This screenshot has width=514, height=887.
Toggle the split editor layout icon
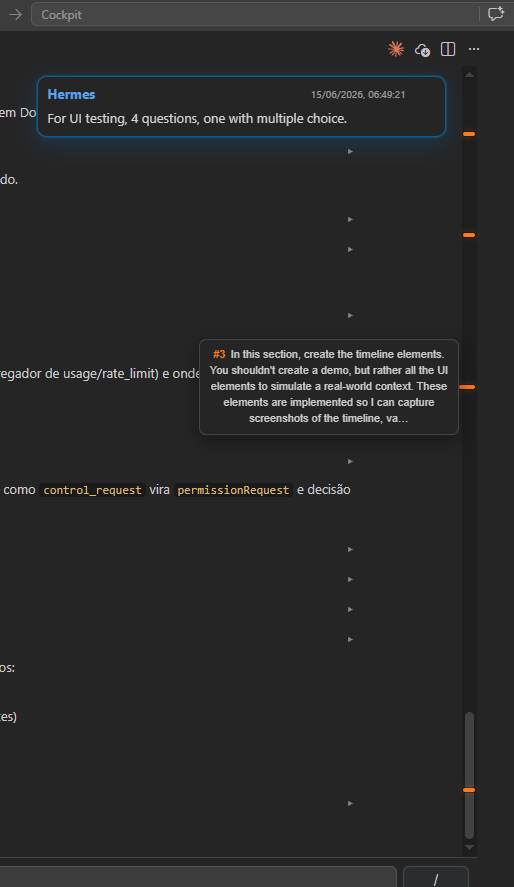point(448,49)
